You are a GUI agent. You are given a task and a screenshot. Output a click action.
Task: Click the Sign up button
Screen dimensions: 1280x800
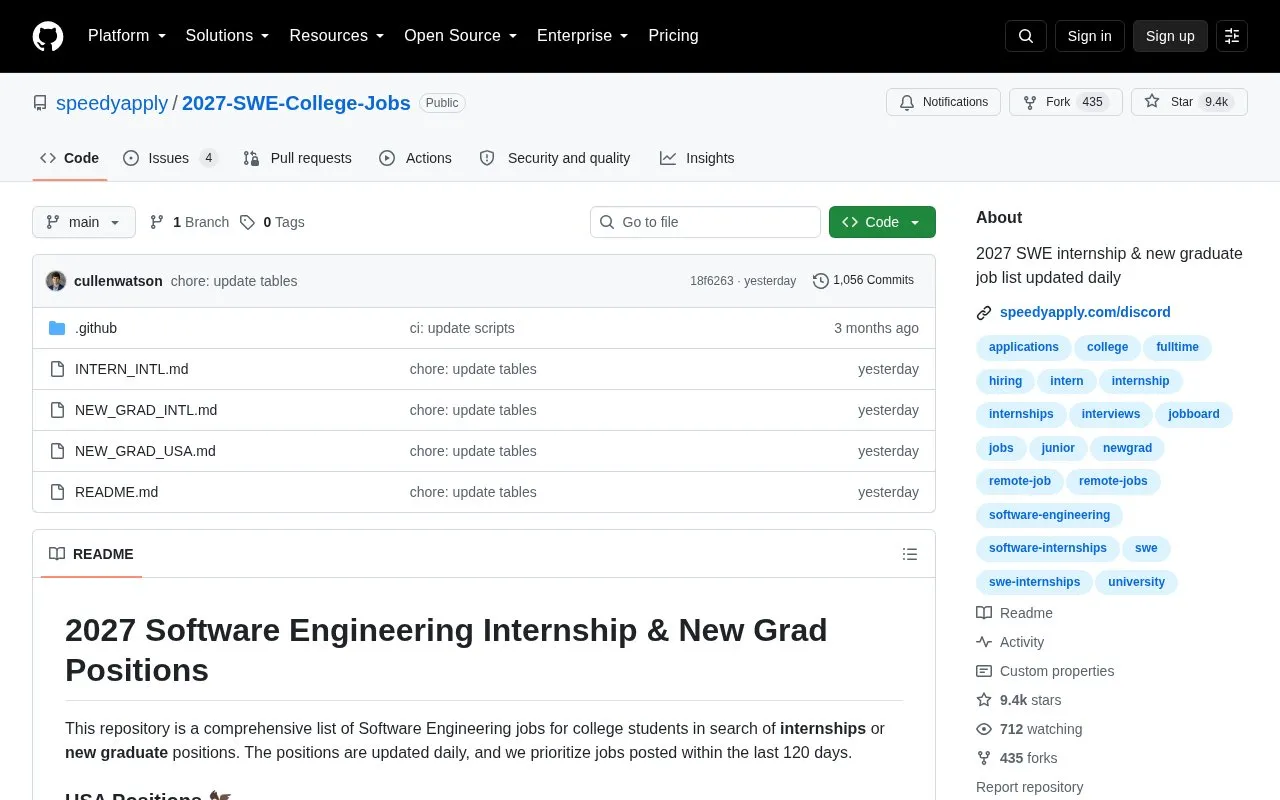(x=1170, y=36)
